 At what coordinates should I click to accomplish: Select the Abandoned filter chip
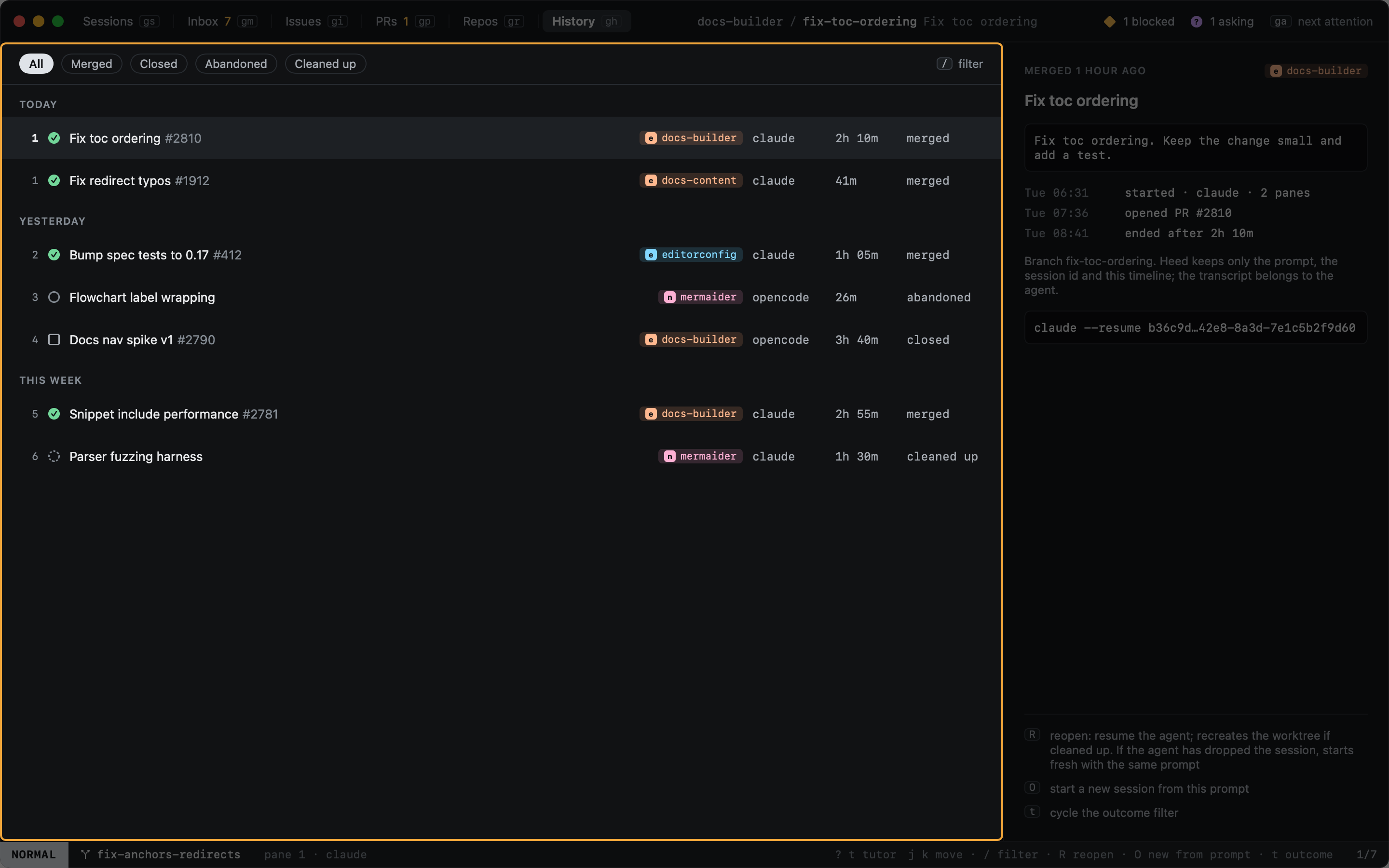click(x=236, y=63)
